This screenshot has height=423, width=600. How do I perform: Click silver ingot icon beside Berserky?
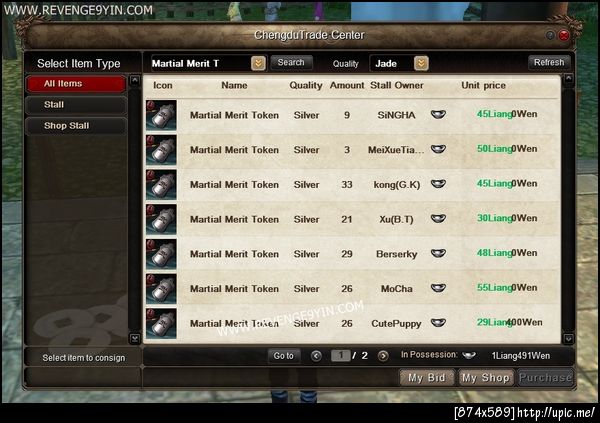pos(438,253)
